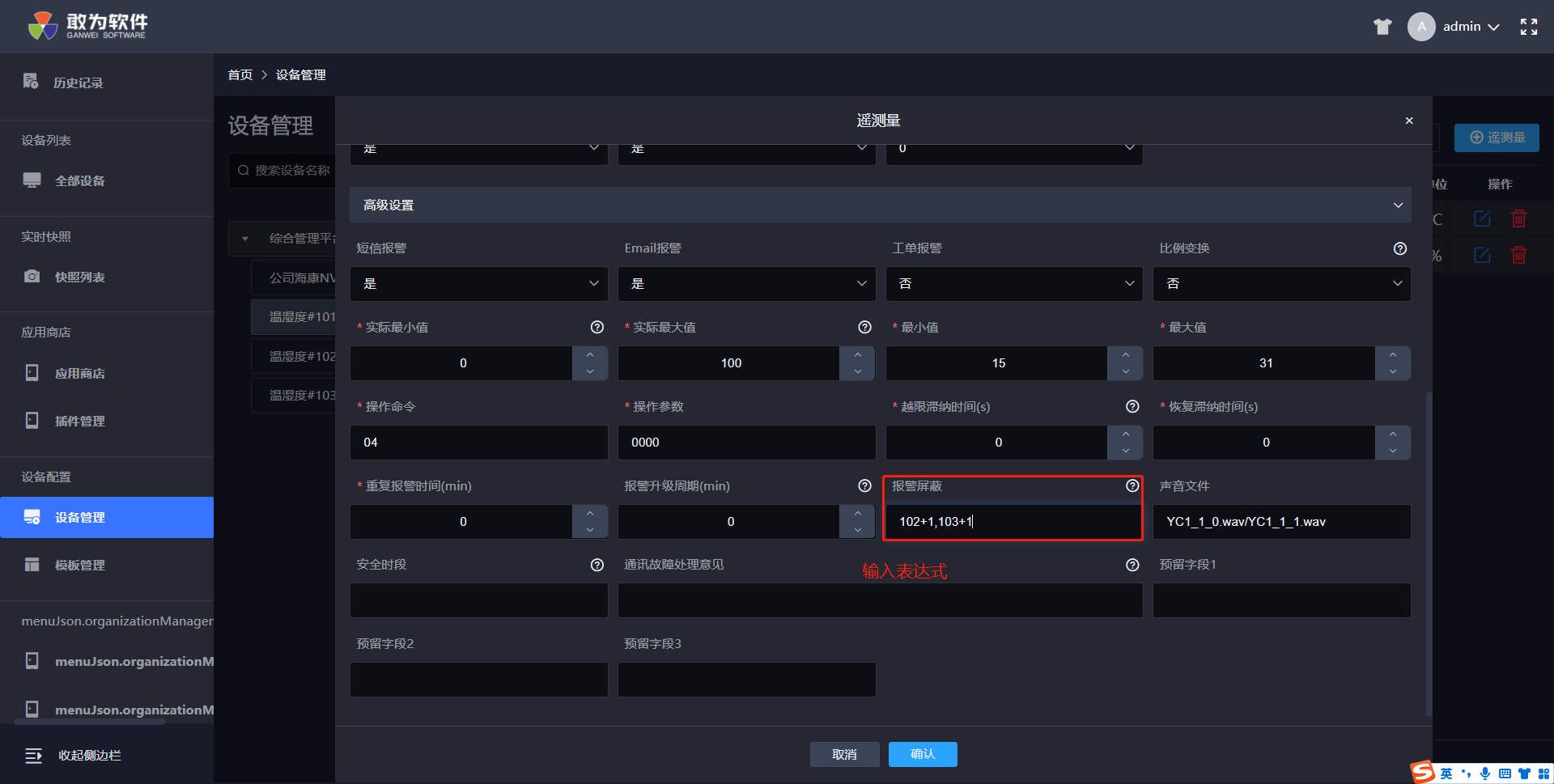This screenshot has width=1554, height=784.
Task: Show help for 报警屏蔽
Action: (x=1132, y=485)
